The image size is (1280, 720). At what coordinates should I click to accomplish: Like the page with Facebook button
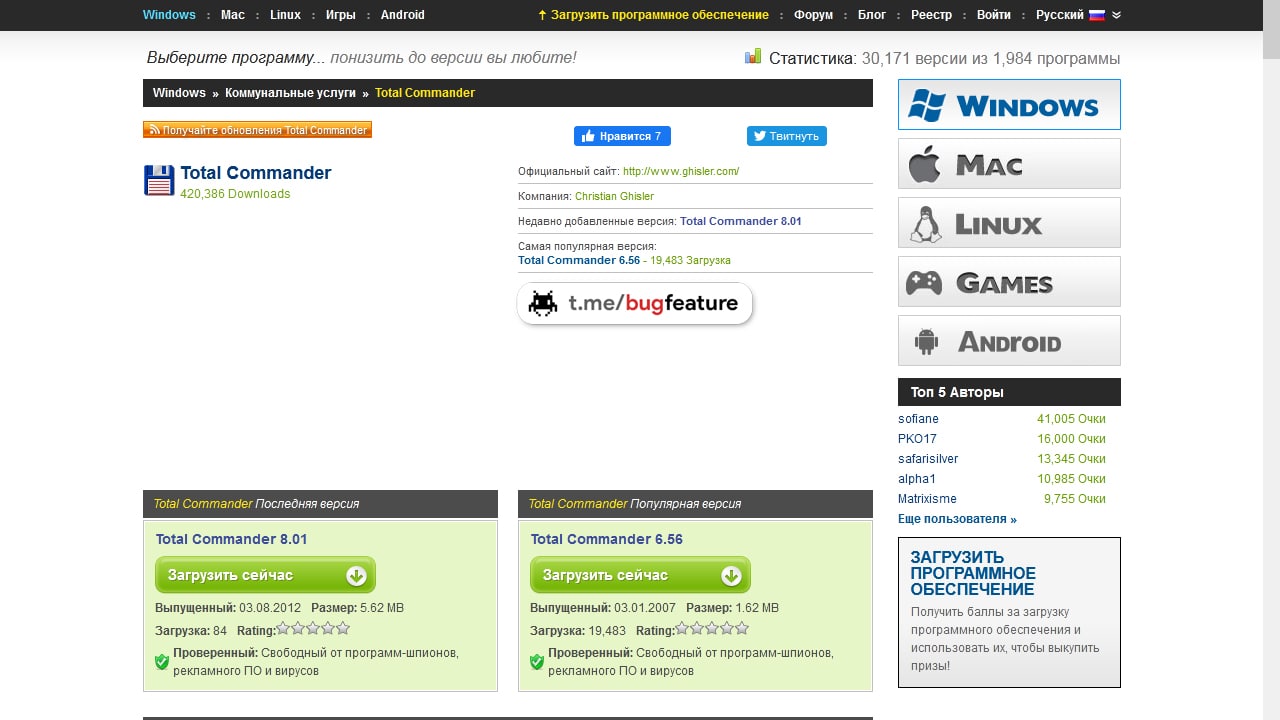click(622, 136)
